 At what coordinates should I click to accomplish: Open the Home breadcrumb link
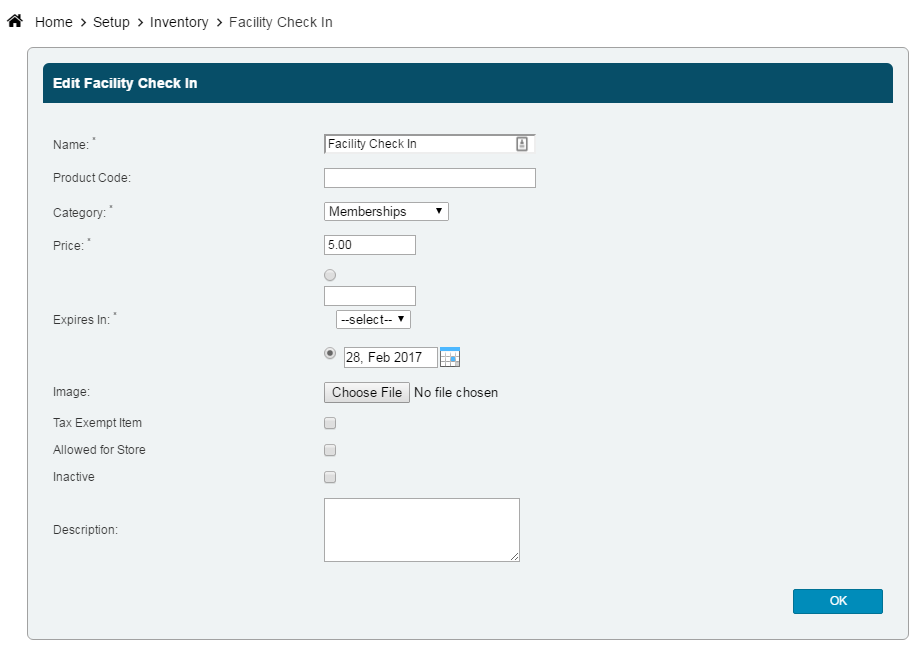53,22
